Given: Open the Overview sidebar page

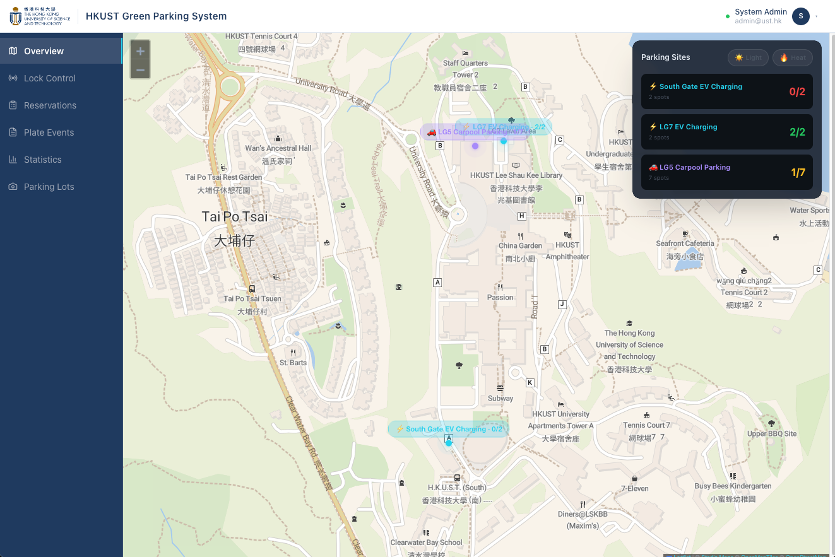Looking at the screenshot, I should pos(61,51).
